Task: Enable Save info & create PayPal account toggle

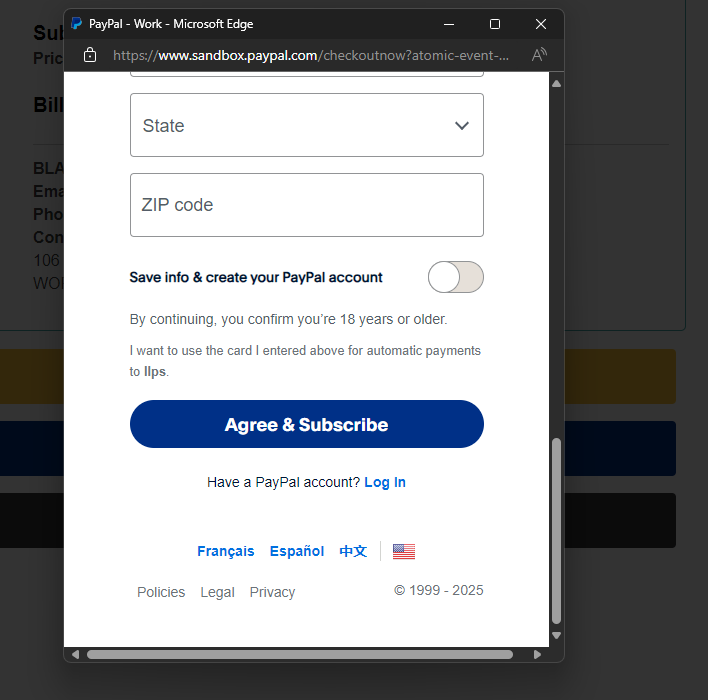Action: click(455, 277)
